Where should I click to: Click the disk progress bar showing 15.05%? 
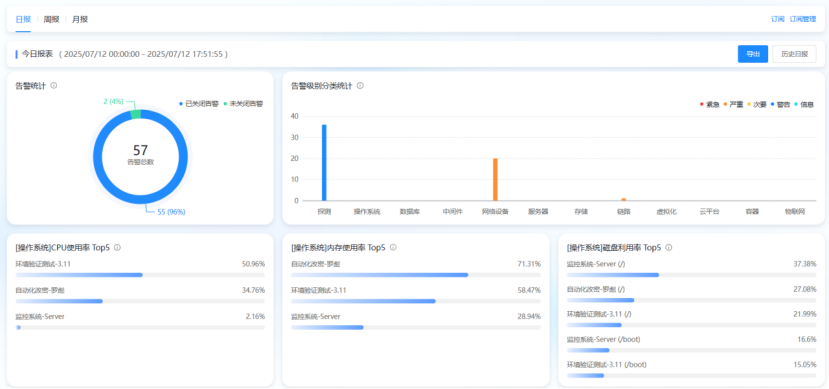[692, 376]
